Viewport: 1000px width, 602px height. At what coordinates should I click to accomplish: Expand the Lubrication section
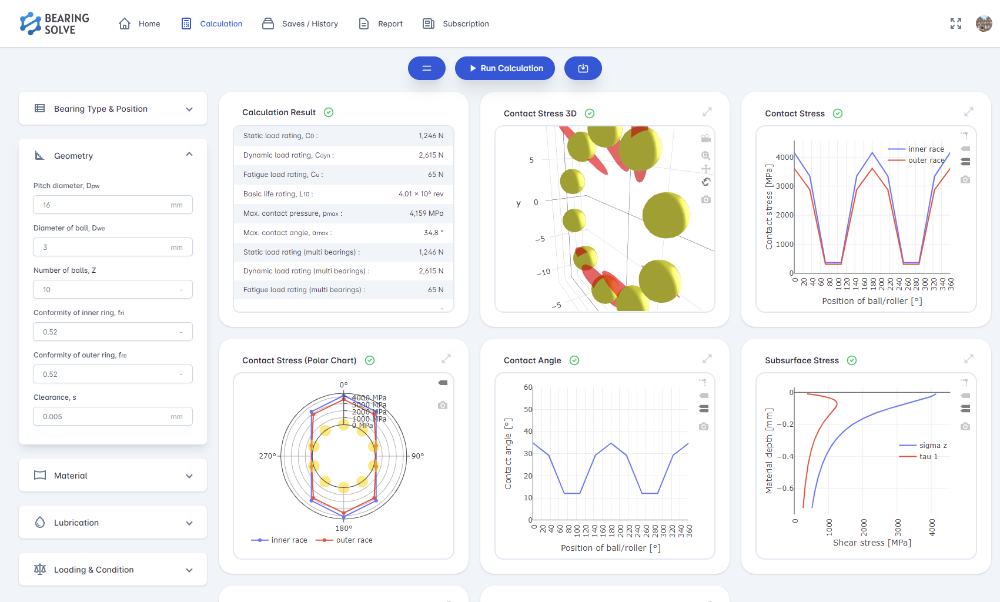click(113, 523)
